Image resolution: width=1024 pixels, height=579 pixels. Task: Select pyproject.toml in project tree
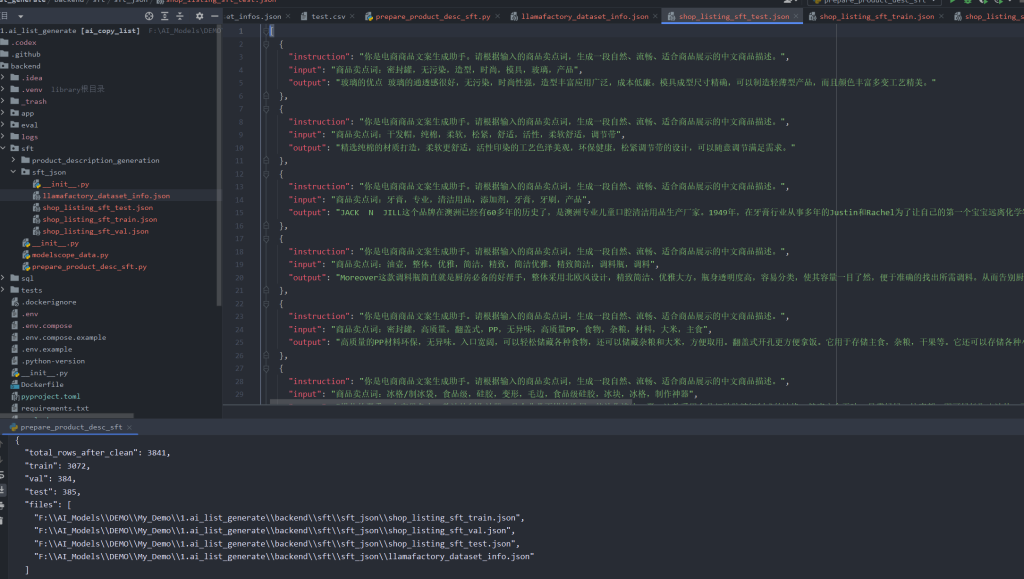click(49, 396)
